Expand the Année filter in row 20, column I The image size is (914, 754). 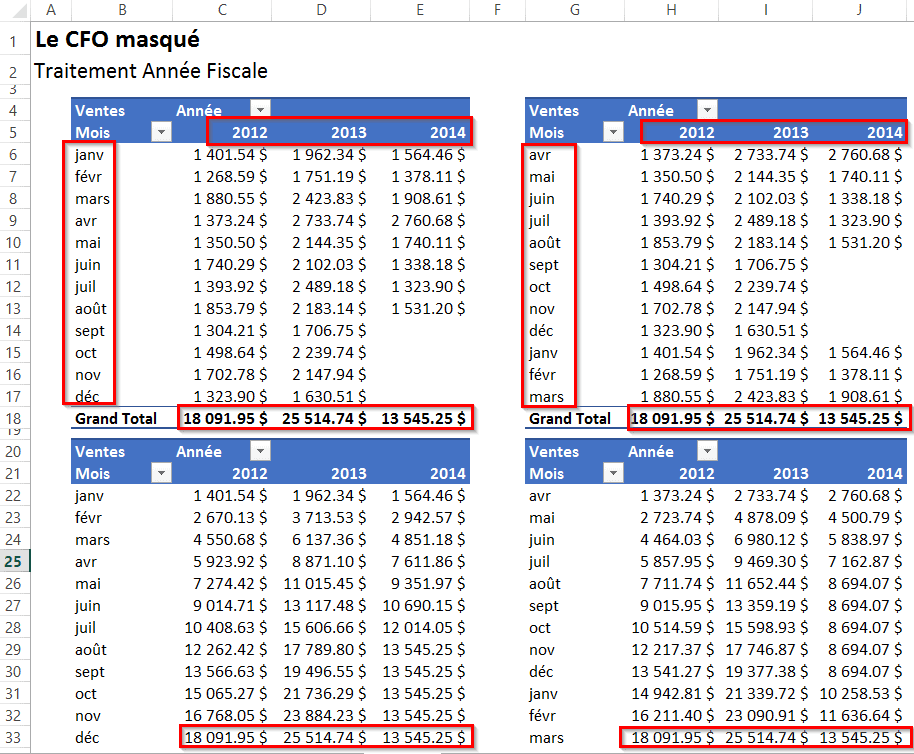click(x=707, y=451)
